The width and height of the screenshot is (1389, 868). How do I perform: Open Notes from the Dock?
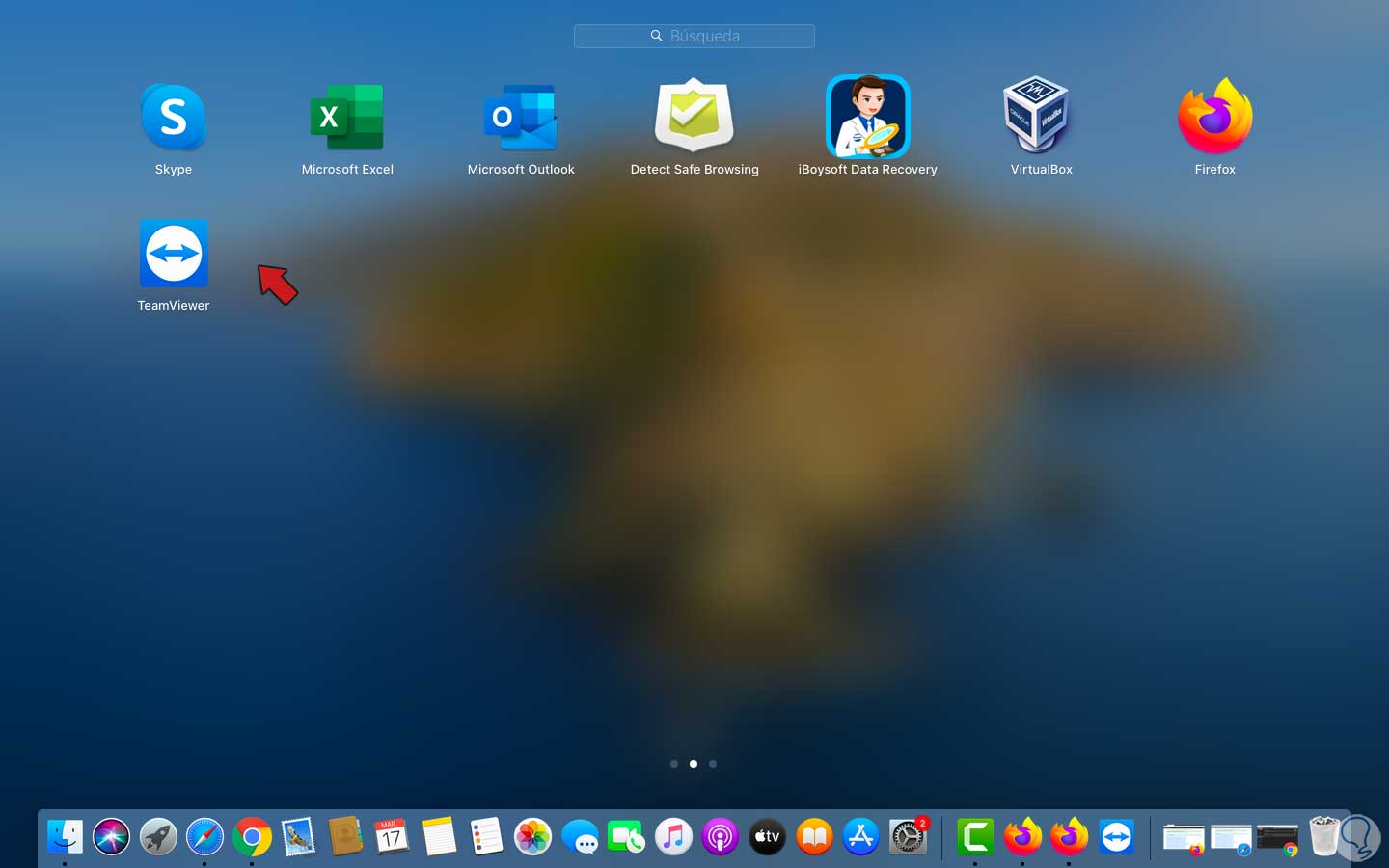click(439, 836)
